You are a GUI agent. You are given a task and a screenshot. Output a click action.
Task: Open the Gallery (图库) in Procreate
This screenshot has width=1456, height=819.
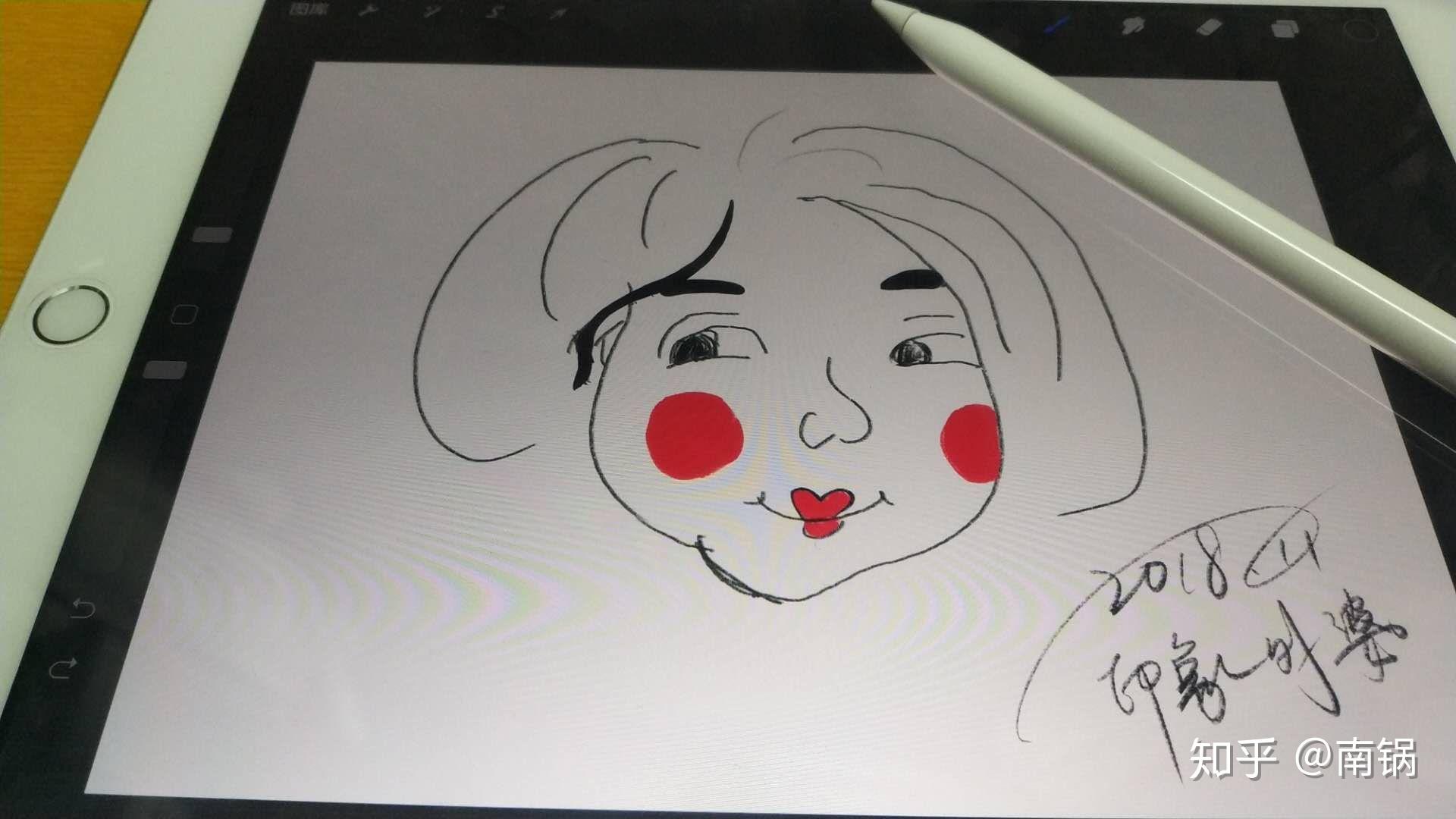(308, 11)
